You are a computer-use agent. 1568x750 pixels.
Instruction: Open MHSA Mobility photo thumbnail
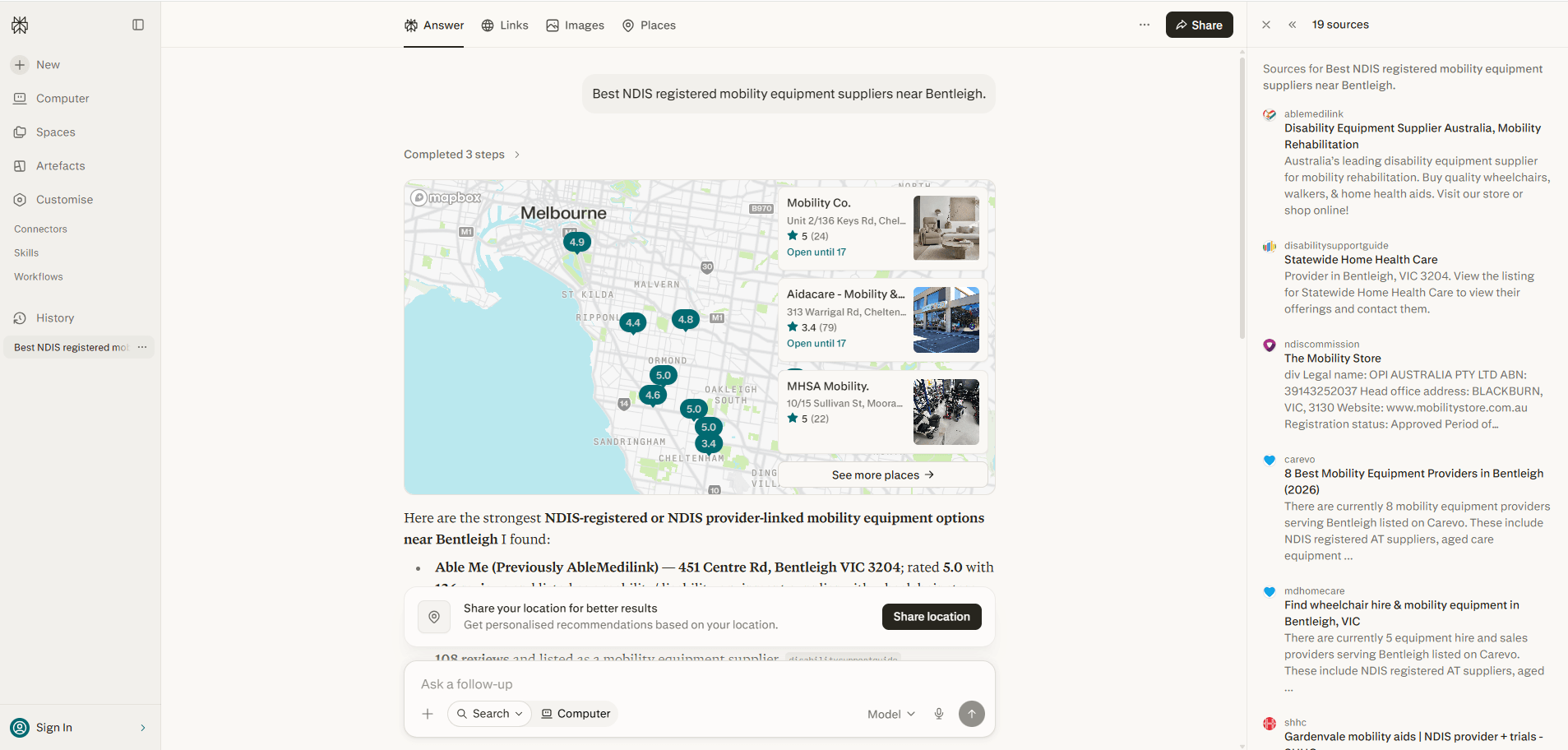coord(946,412)
